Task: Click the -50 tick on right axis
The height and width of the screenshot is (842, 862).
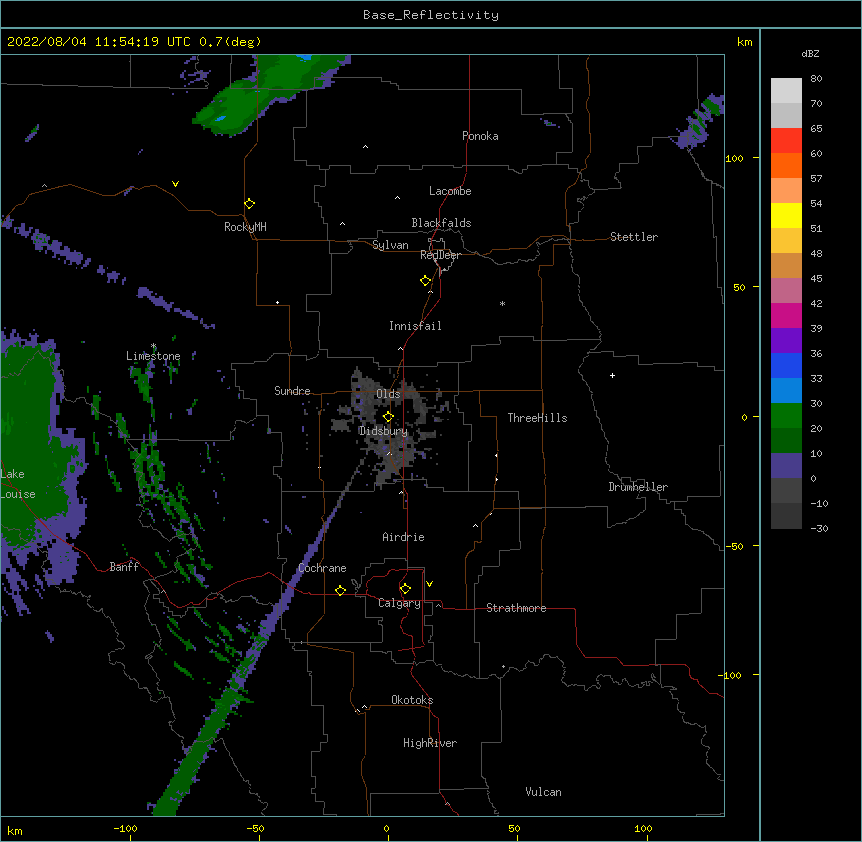Action: pyautogui.click(x=734, y=546)
